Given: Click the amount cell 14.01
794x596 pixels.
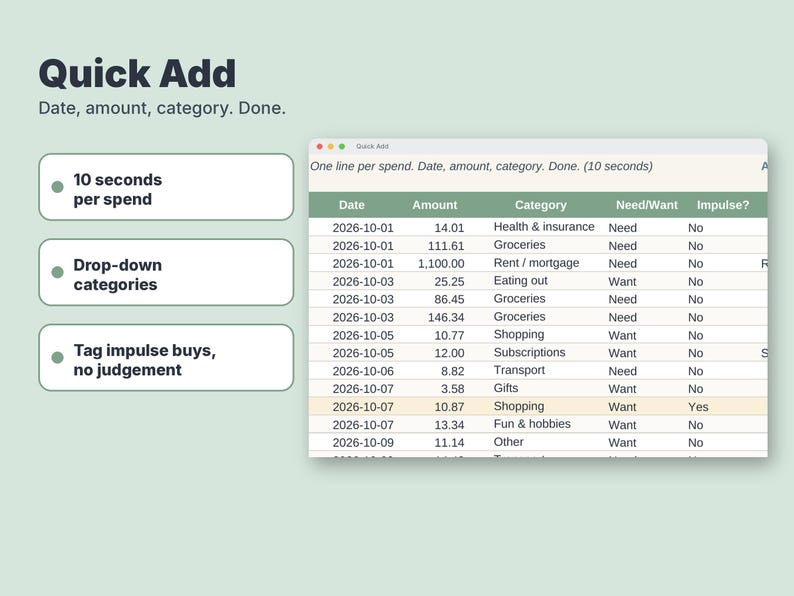Looking at the screenshot, I should (x=449, y=228).
